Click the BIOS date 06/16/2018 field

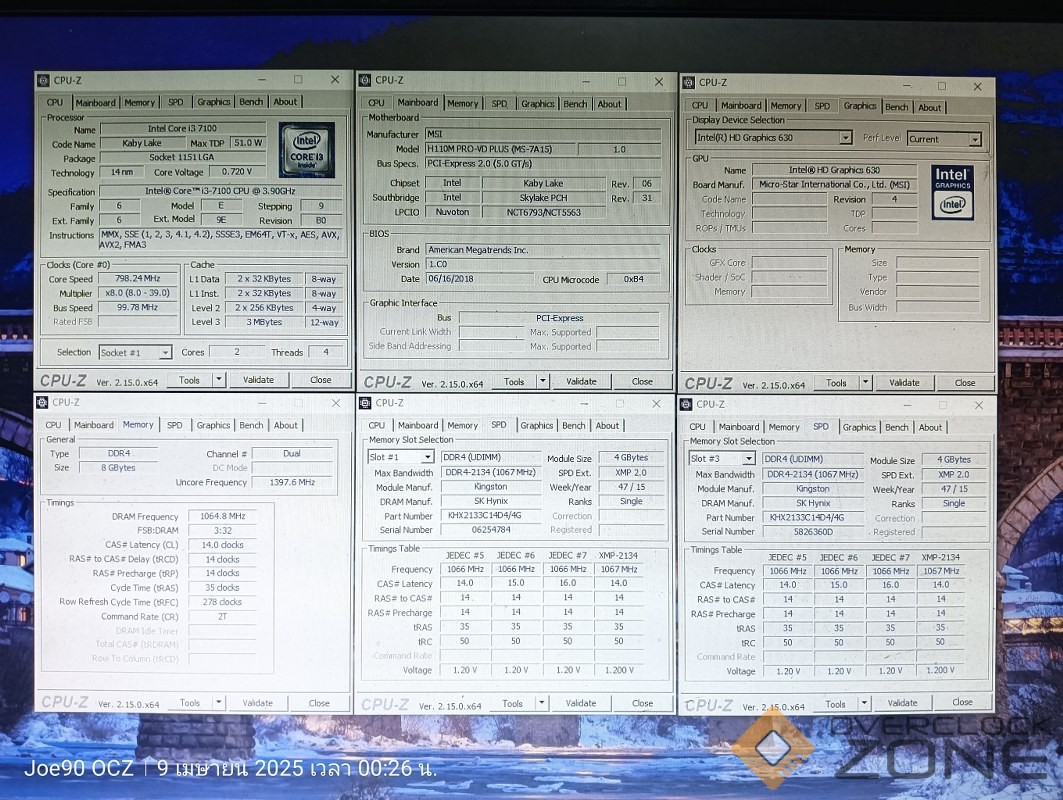coord(478,279)
